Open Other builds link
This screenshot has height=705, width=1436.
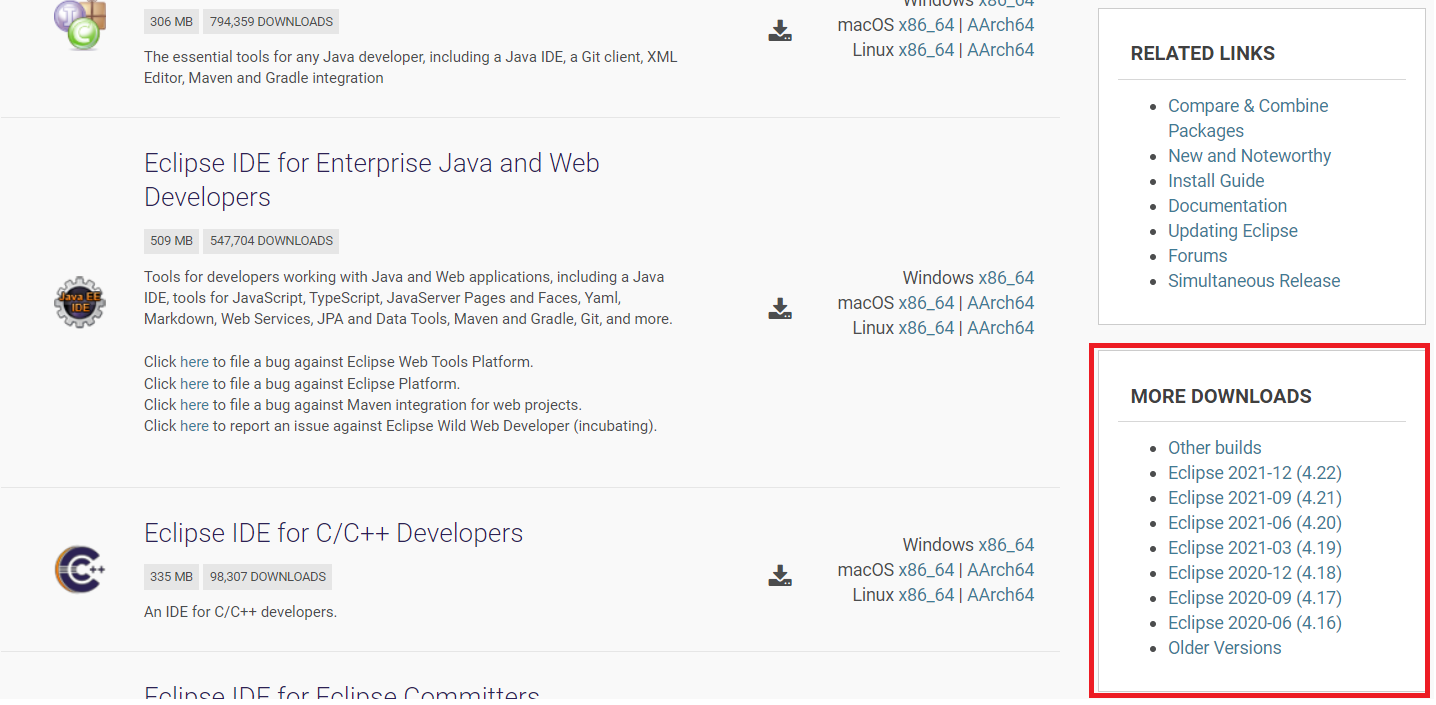click(1215, 448)
